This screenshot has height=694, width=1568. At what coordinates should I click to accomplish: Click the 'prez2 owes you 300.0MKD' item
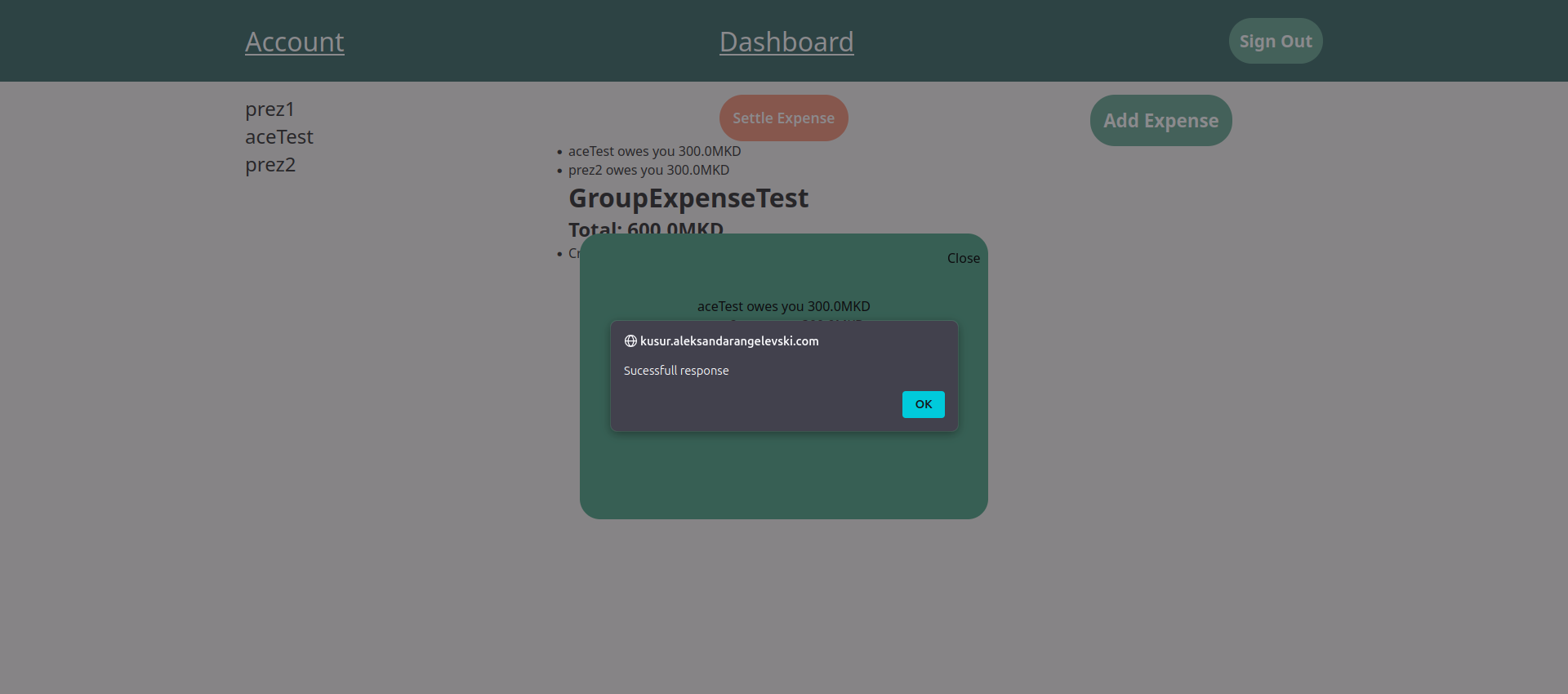tap(648, 171)
